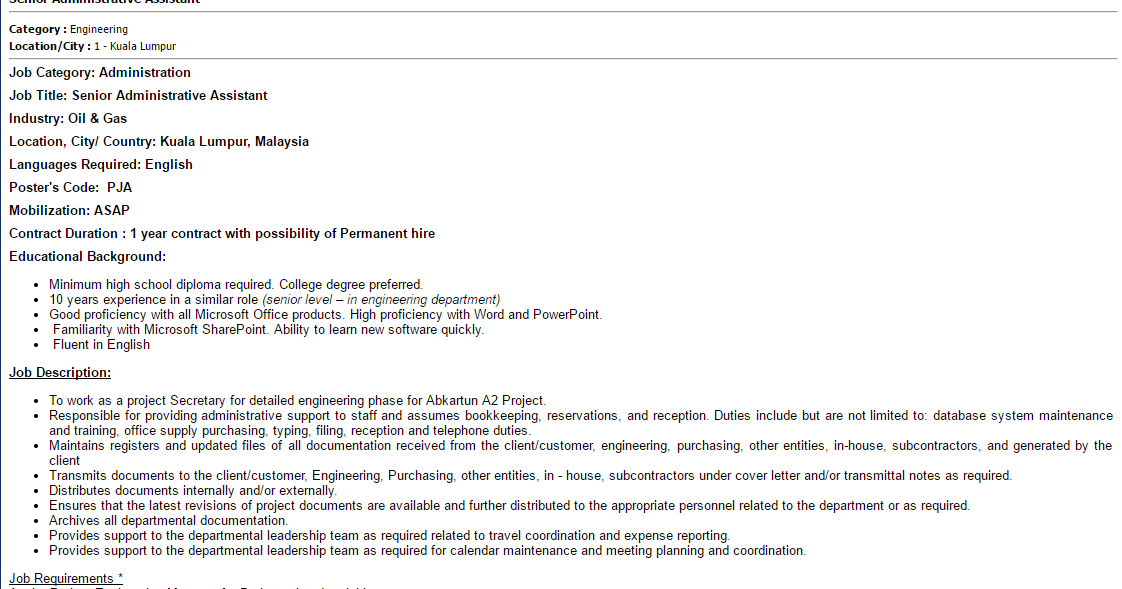Click the Distributes documents internally bullet

point(193,490)
